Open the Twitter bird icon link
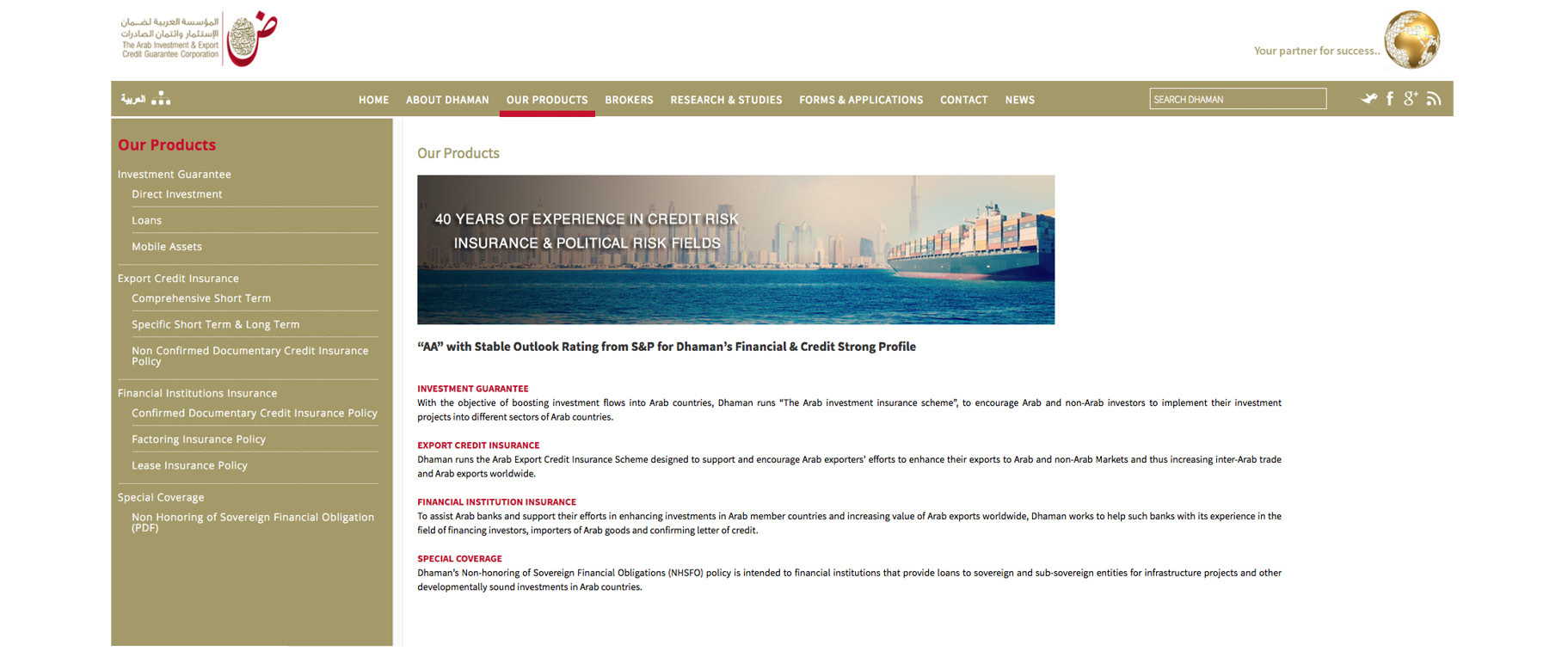 tap(1368, 99)
